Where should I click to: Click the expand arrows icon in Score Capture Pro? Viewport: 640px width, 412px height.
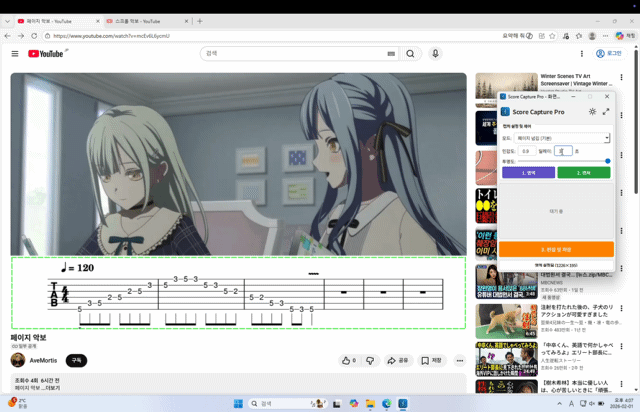pyautogui.click(x=605, y=112)
